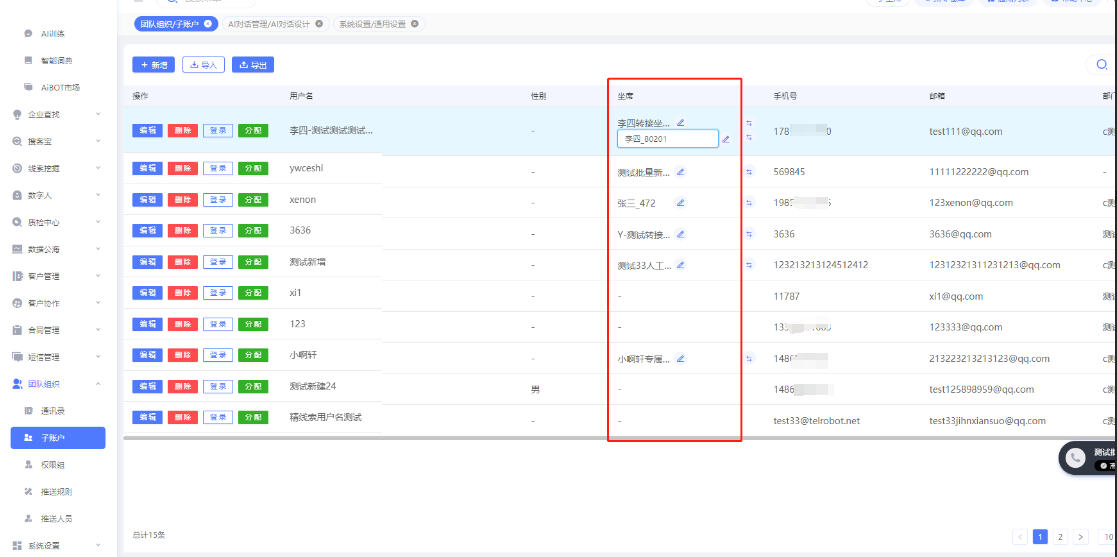This screenshot has width=1117, height=557.
Task: Close the AI对话管理/AI对话设计 tab
Action: click(x=319, y=23)
